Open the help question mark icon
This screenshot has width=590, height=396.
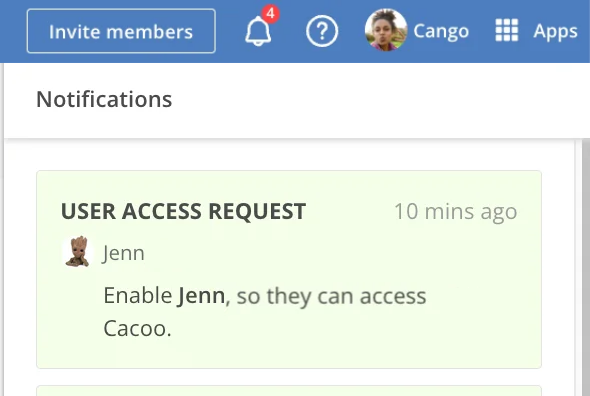pyautogui.click(x=322, y=31)
